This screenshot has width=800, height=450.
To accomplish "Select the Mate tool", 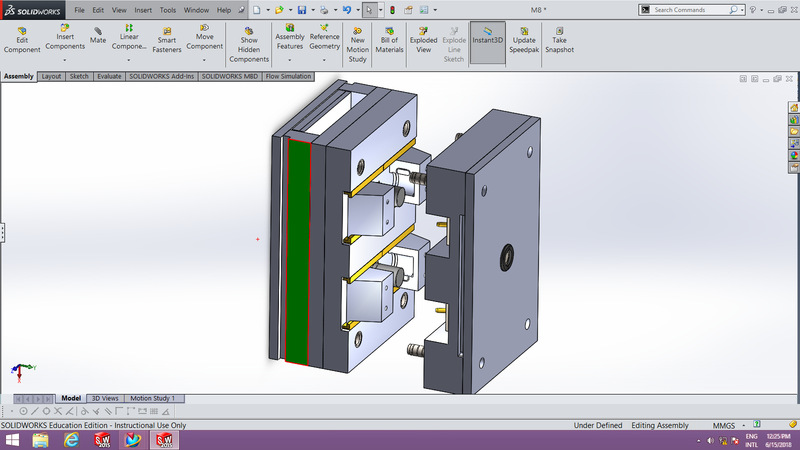I will point(98,36).
